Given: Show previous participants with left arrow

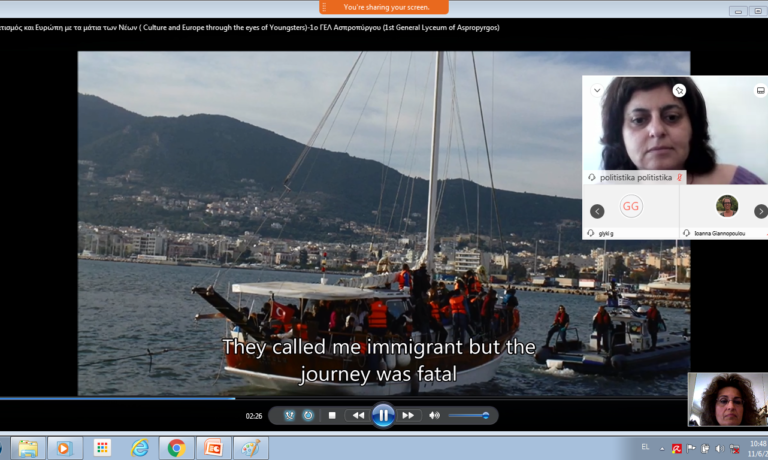Looking at the screenshot, I should pos(597,211).
